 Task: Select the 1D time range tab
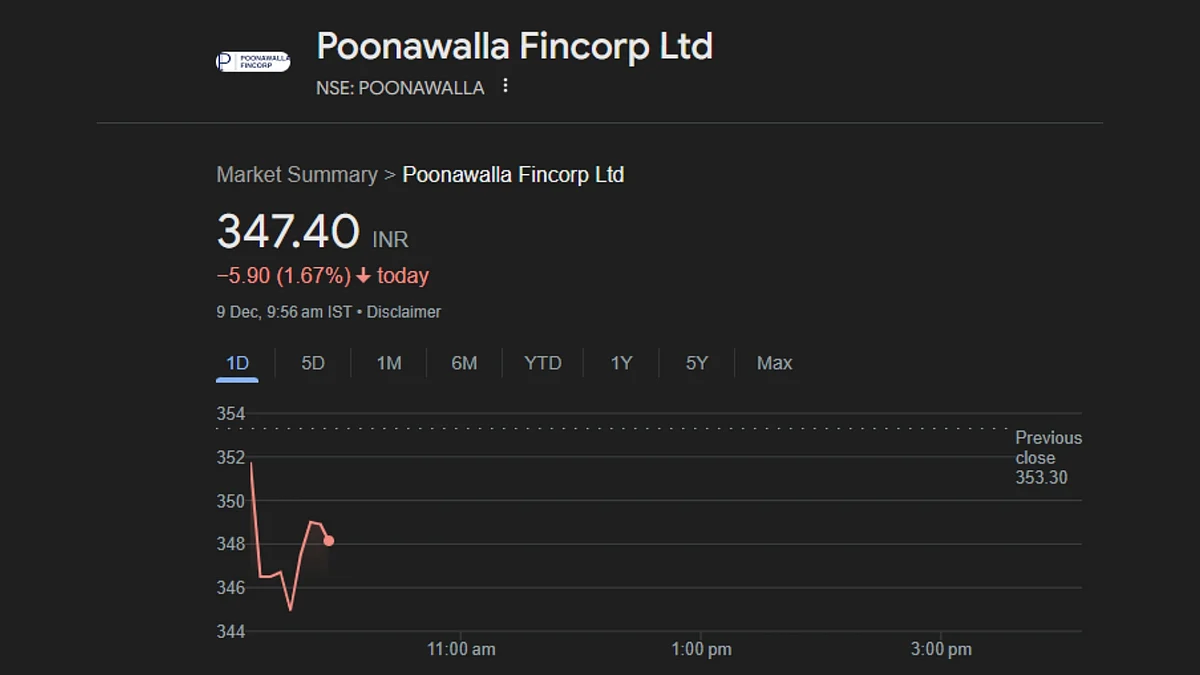click(237, 363)
